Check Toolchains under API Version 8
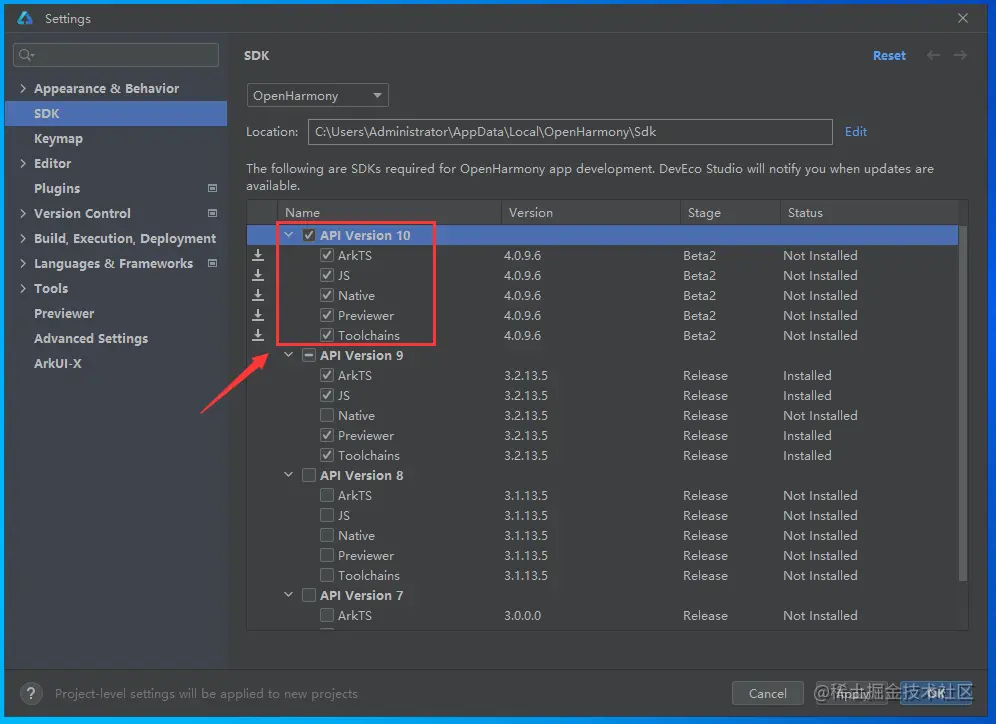 [326, 575]
